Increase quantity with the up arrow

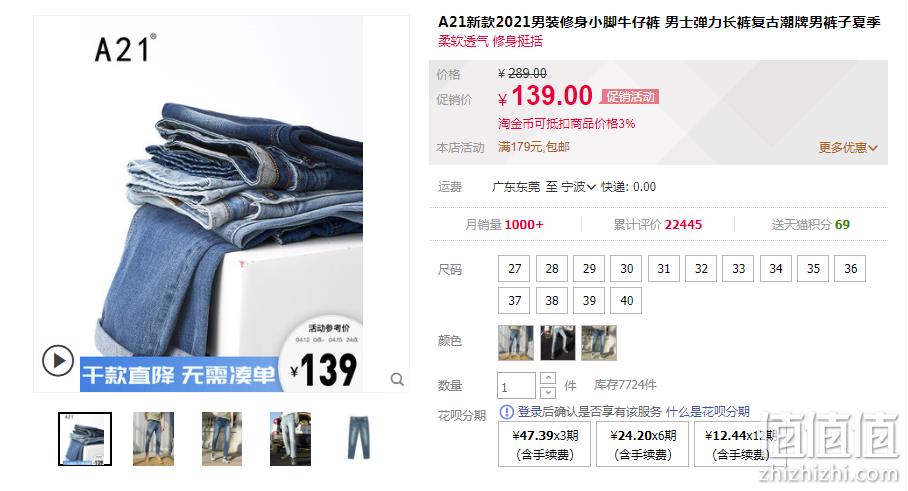(x=548, y=378)
